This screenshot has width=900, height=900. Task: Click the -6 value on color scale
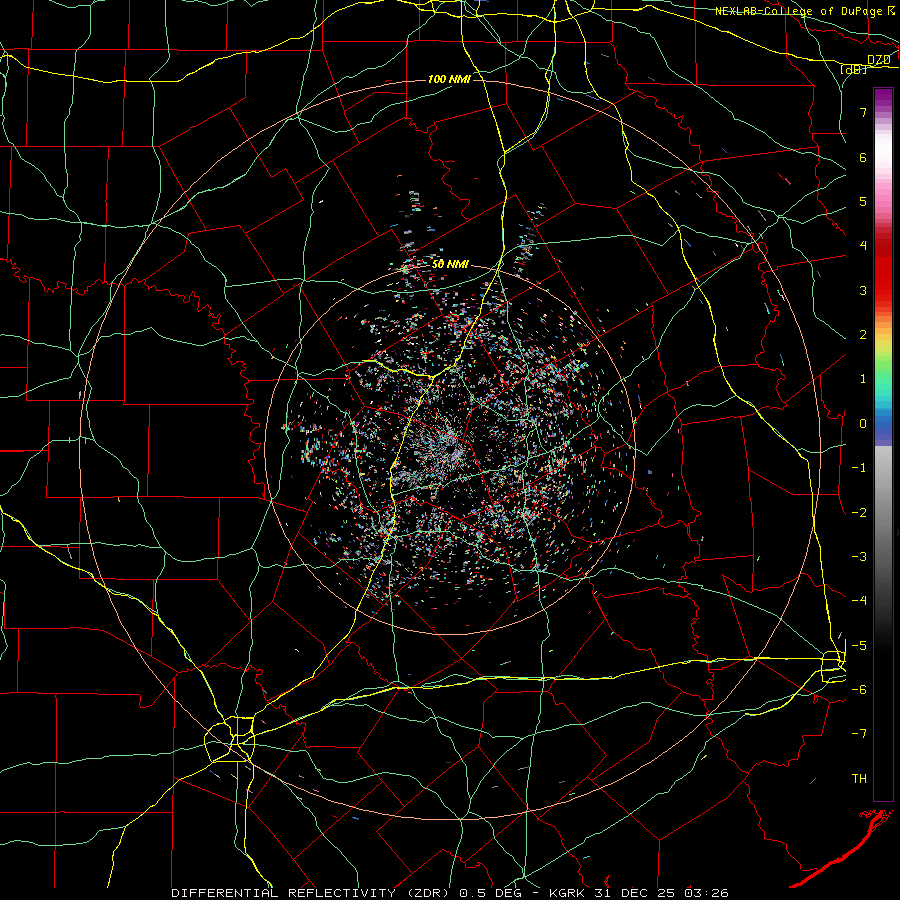click(x=859, y=690)
